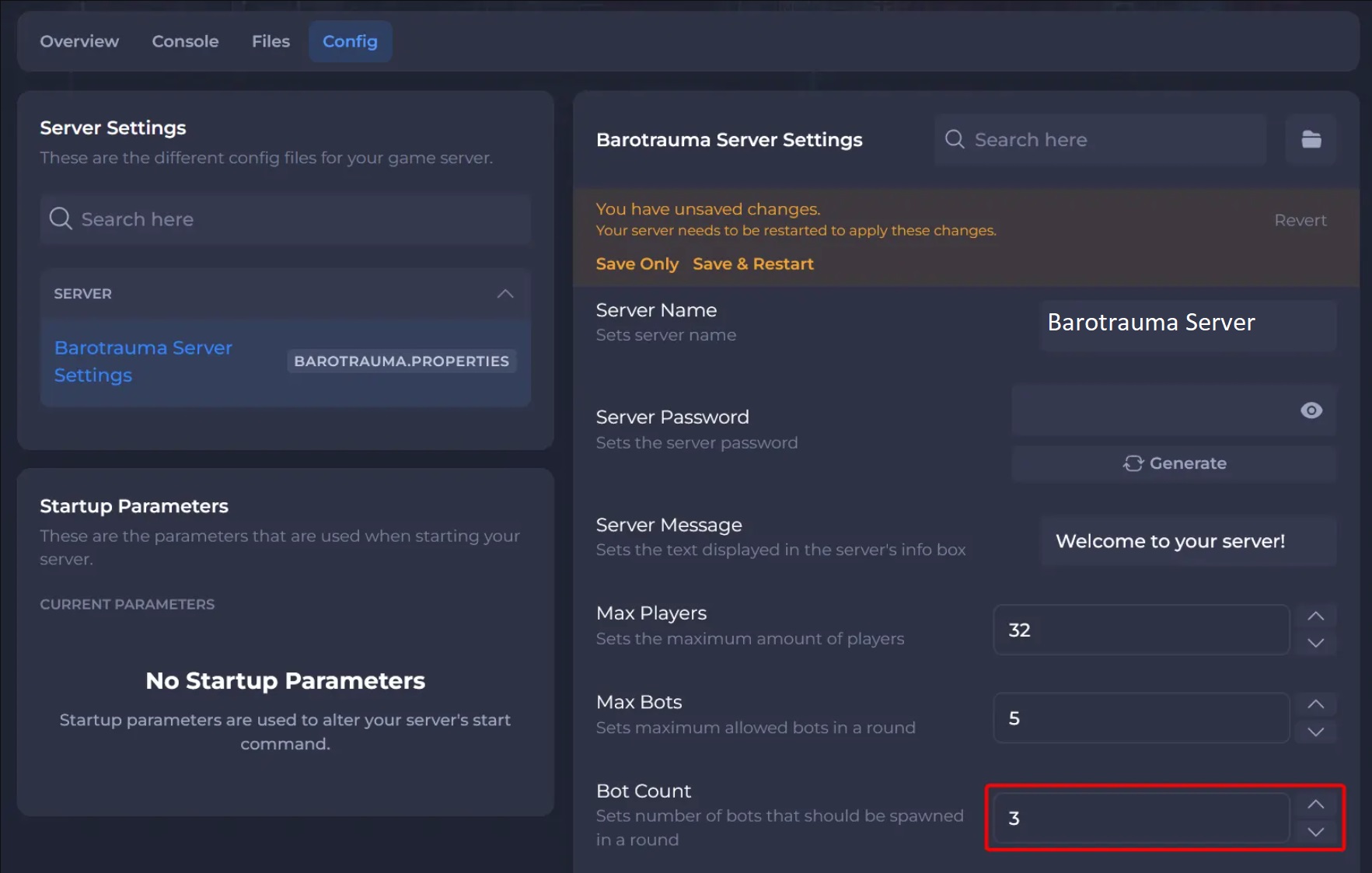Revert the unsaved changes
The height and width of the screenshot is (873, 1372).
1300,221
